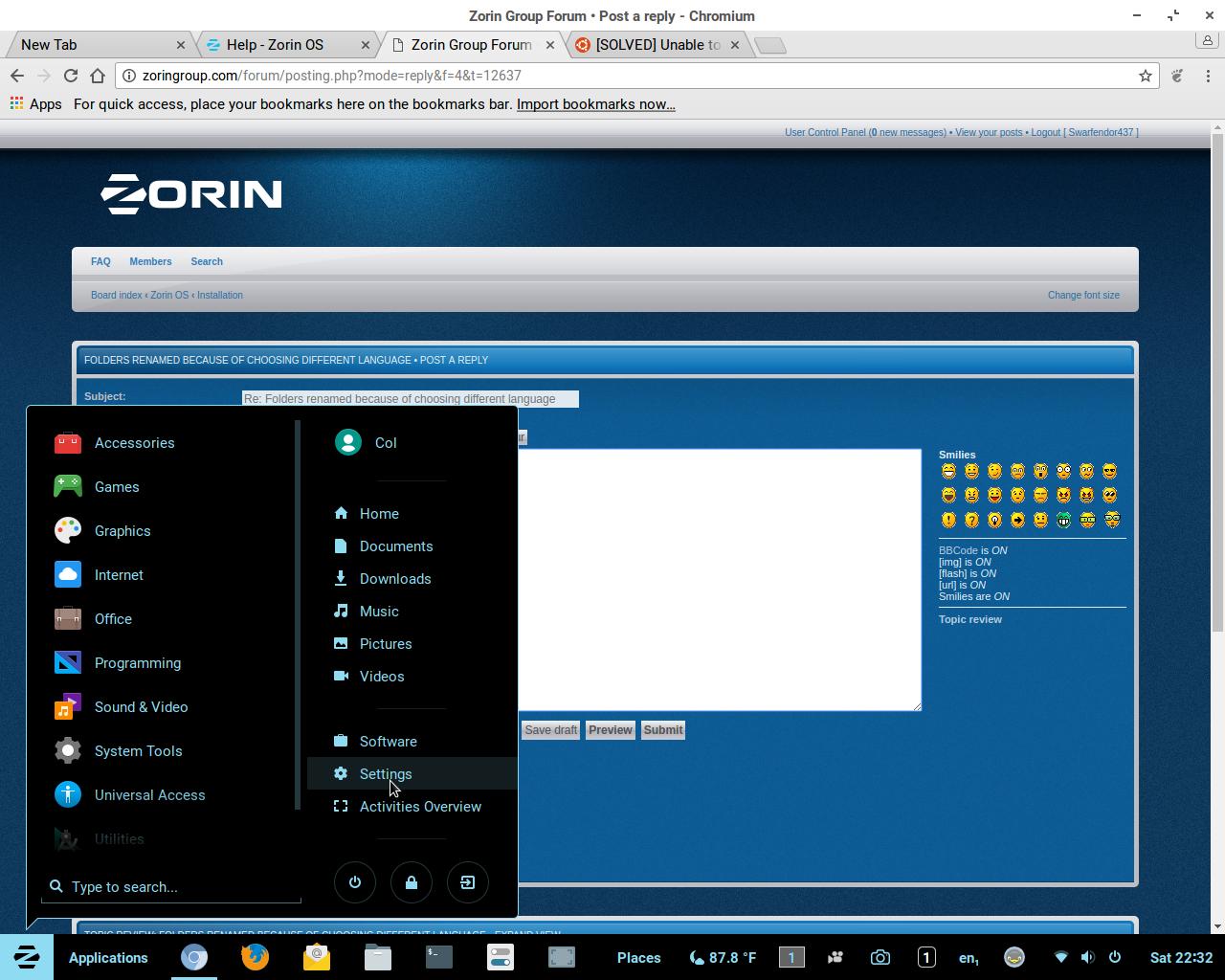Click the Zorin menu logo button
The image size is (1225, 980).
click(x=27, y=957)
